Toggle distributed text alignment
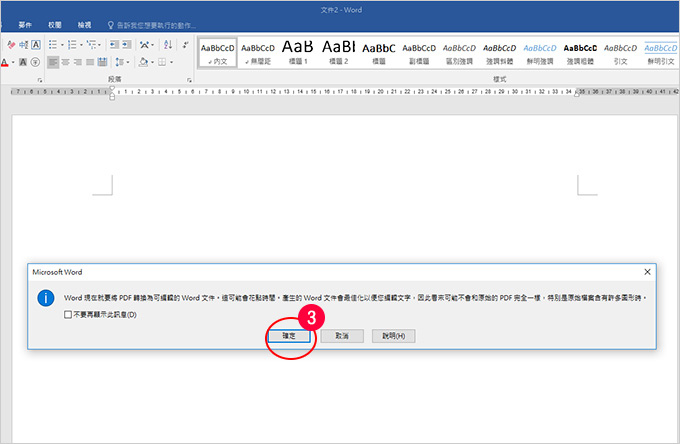Image resolution: width=680 pixels, height=444 pixels. [102, 62]
